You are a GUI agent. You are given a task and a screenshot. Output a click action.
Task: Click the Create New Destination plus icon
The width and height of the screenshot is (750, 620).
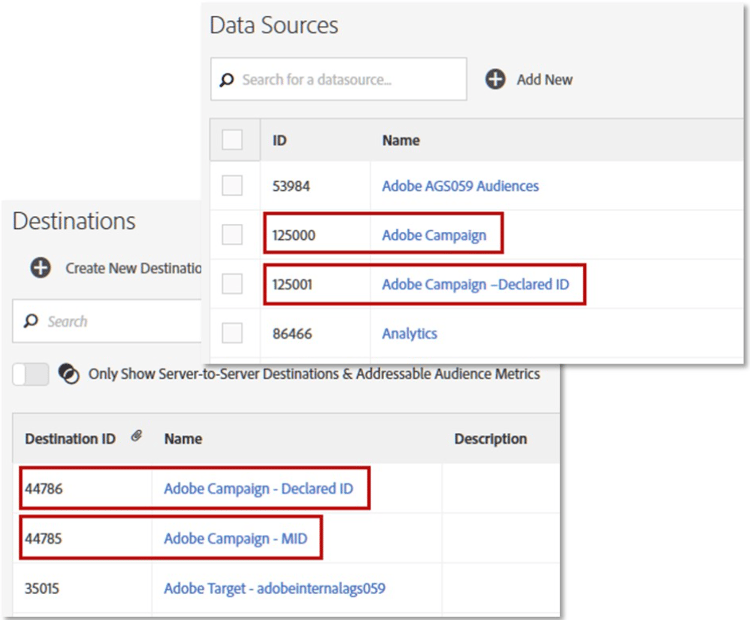point(41,268)
